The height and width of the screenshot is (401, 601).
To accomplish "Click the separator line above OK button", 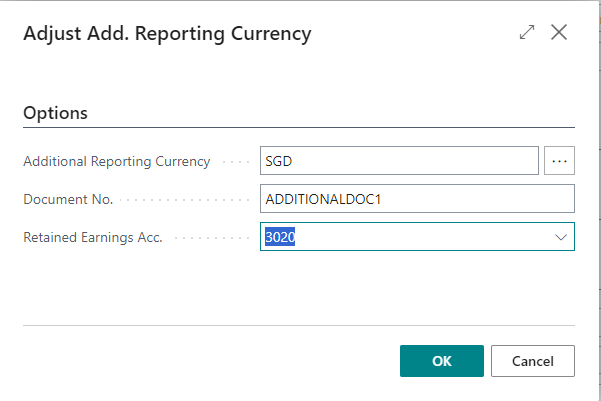I will click(x=299, y=325).
